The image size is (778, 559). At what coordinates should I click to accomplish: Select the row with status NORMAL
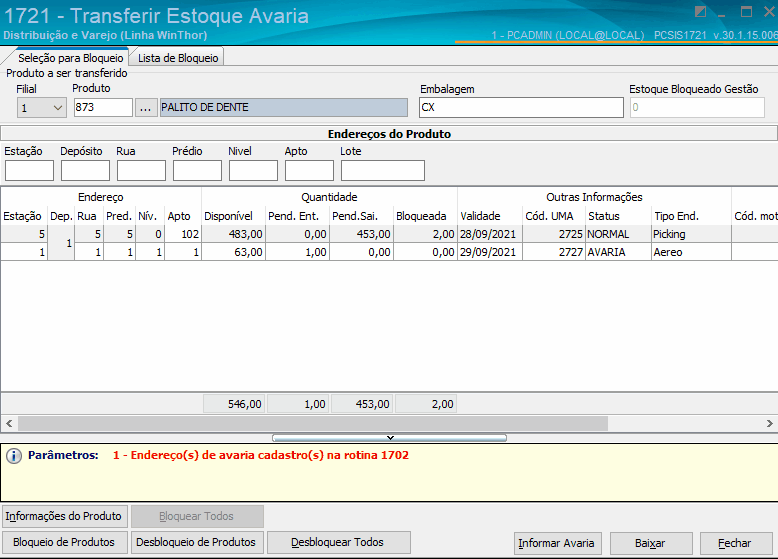point(389,234)
